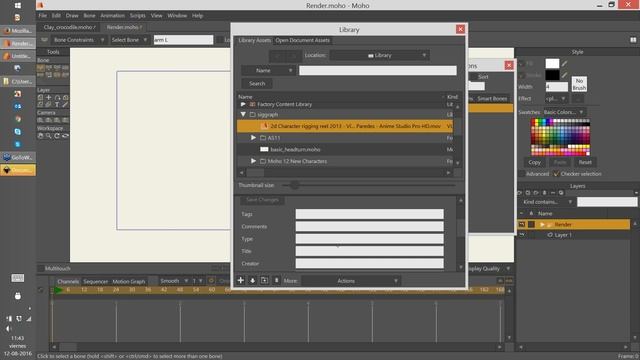640x360 pixels.
Task: Click the Search button in Library
Action: tap(257, 84)
